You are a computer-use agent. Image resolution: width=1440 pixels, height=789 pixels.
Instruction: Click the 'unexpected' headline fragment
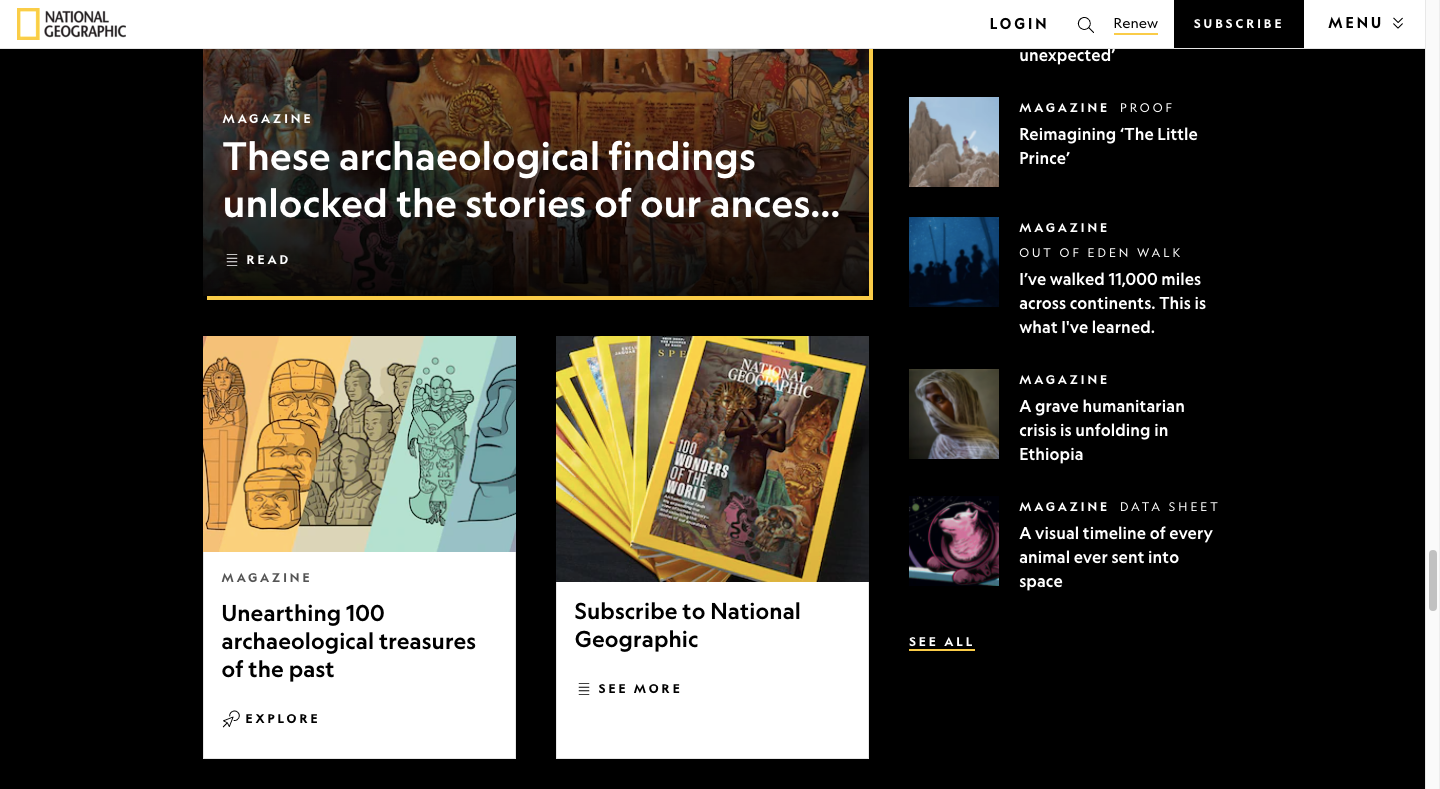click(1066, 56)
